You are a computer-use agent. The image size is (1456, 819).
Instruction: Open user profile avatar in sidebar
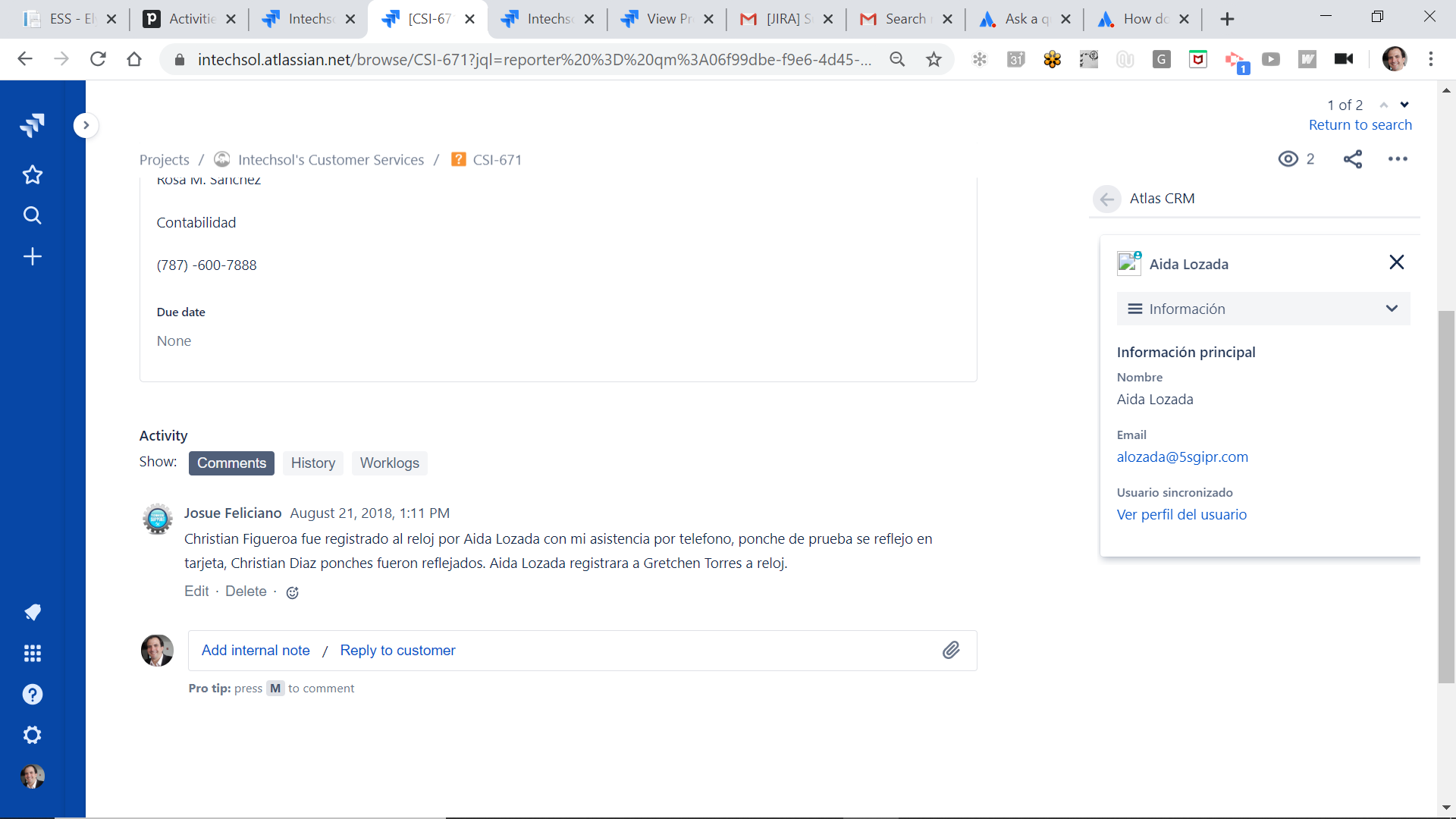[x=32, y=776]
